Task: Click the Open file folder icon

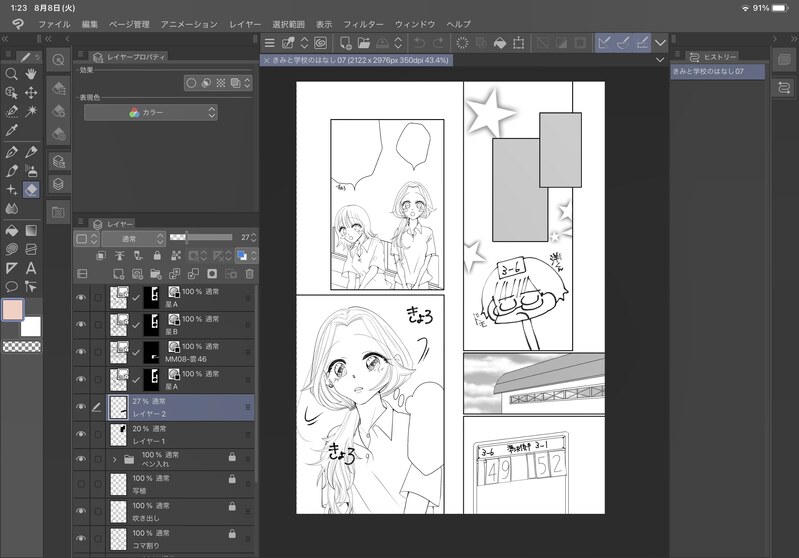Action: [x=364, y=43]
